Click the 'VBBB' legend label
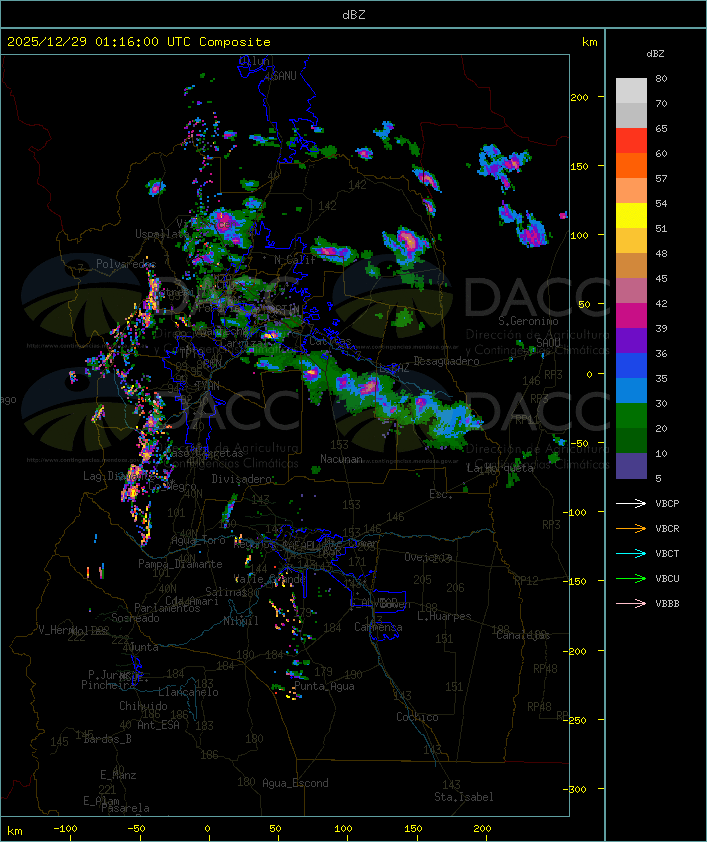Viewport: 707px width, 842px height. click(x=667, y=604)
